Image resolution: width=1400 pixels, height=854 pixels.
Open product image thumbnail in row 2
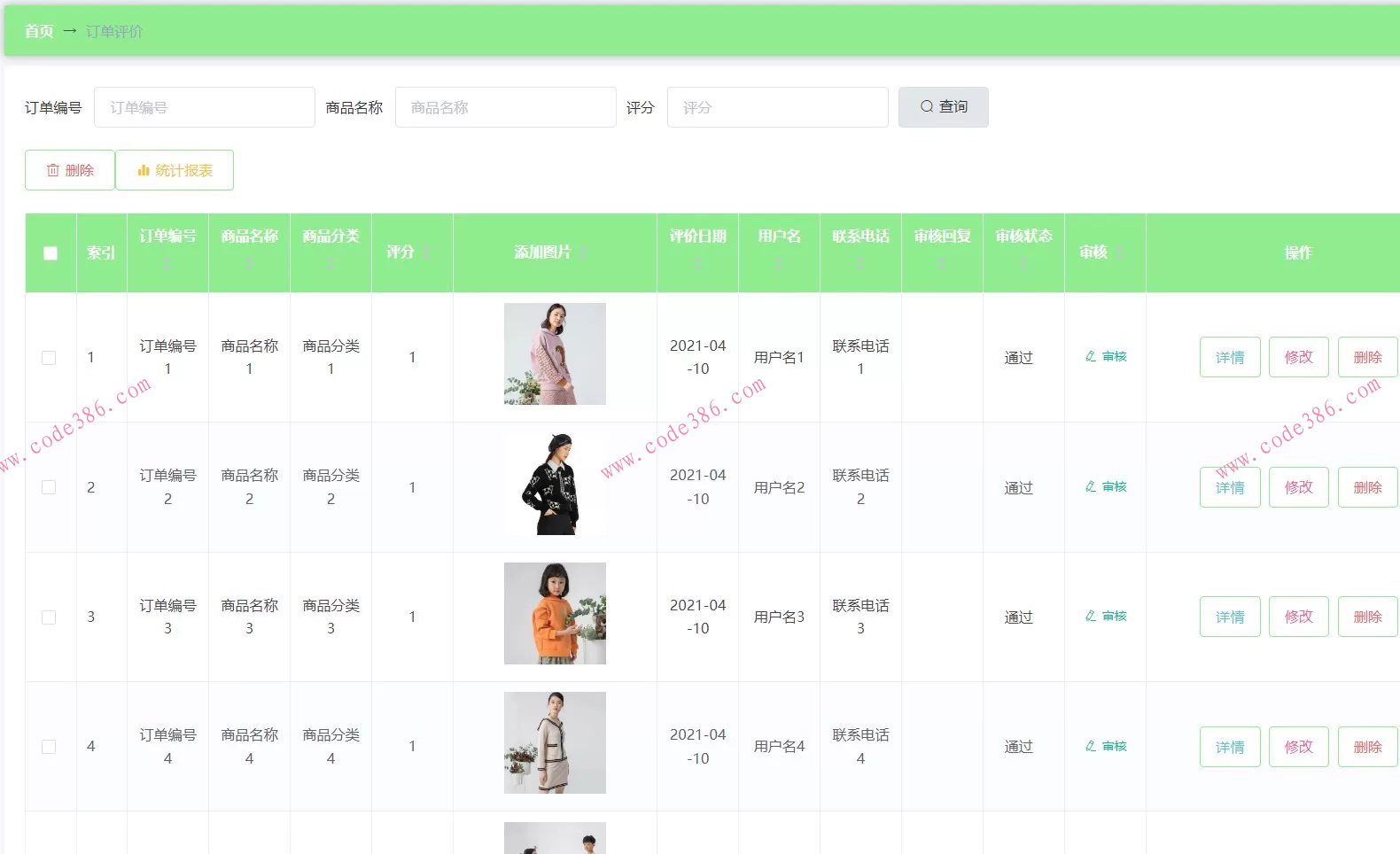click(x=555, y=484)
